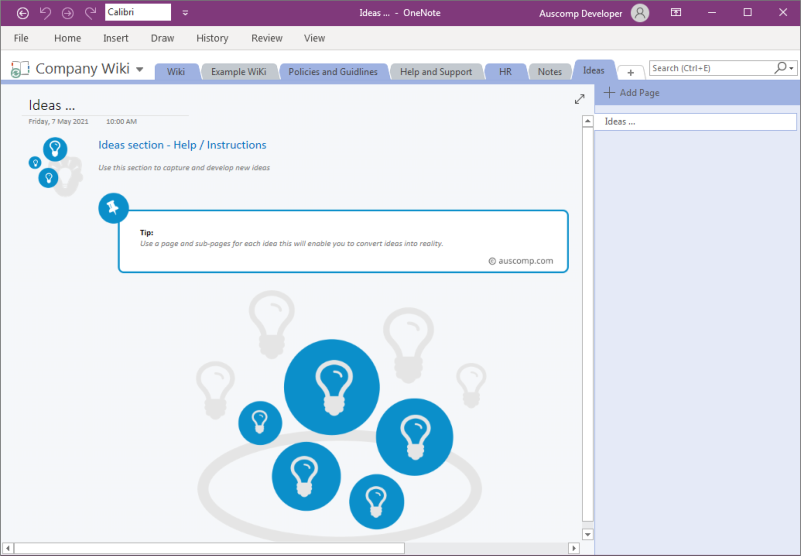Redo the last action

click(90, 13)
